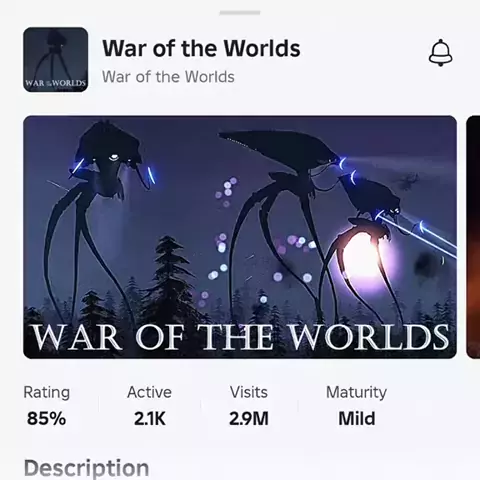This screenshot has width=480, height=480.
Task: Tap the Maturity label
Action: pos(356,393)
